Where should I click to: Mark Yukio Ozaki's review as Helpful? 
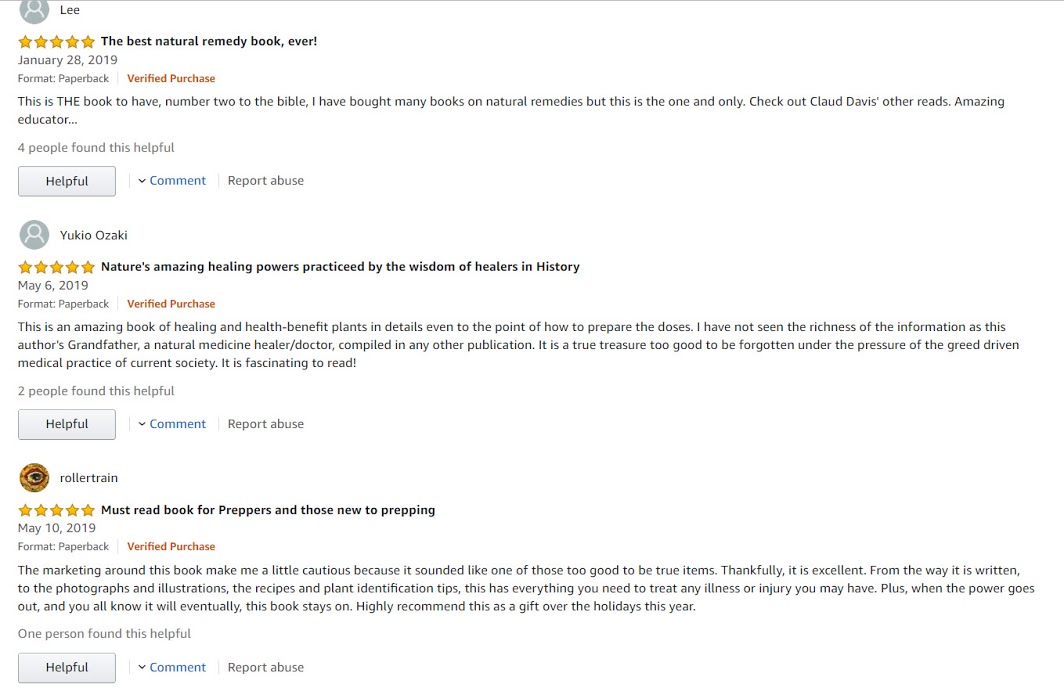(x=67, y=424)
